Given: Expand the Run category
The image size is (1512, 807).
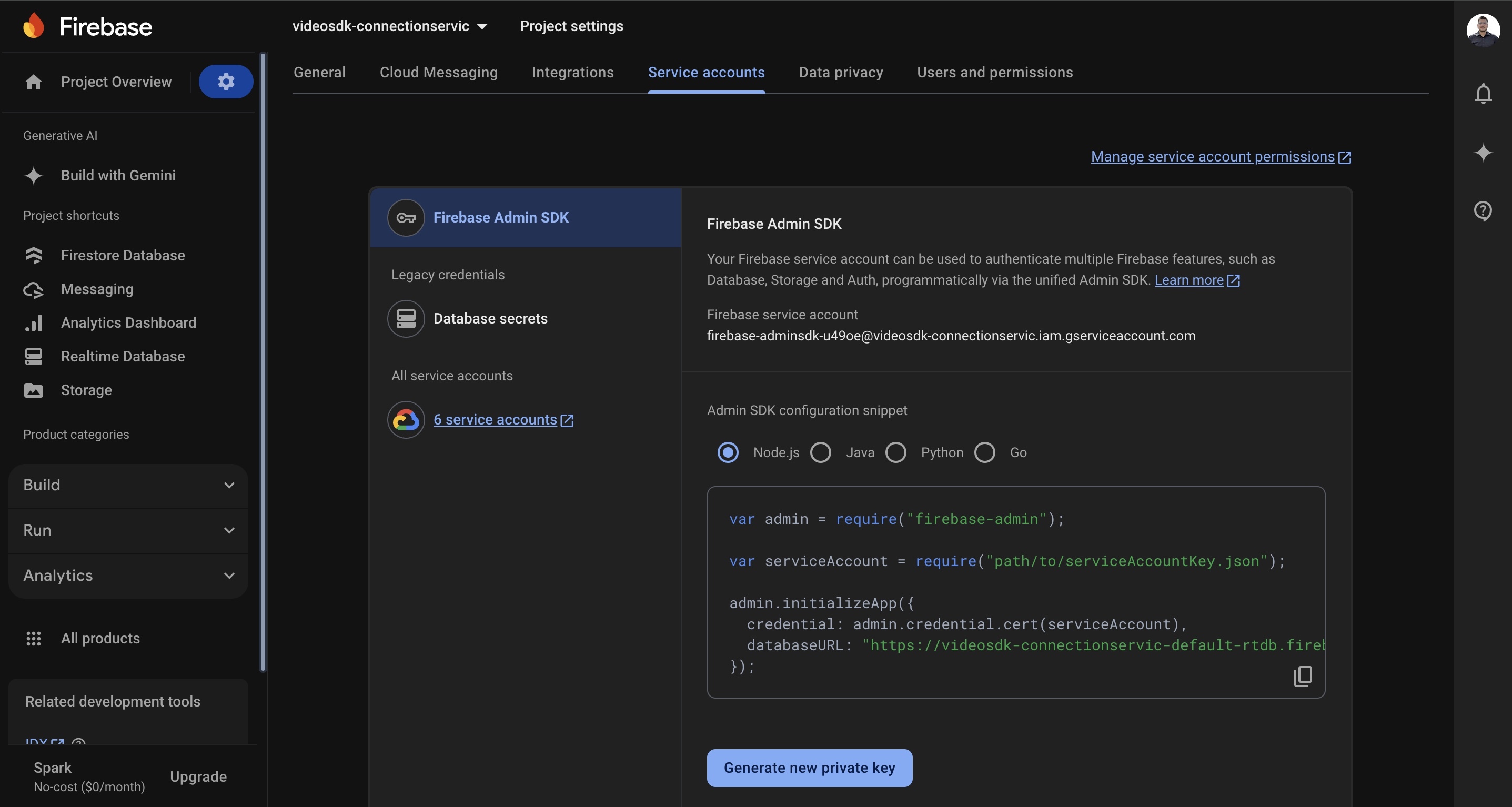Looking at the screenshot, I should [x=128, y=531].
